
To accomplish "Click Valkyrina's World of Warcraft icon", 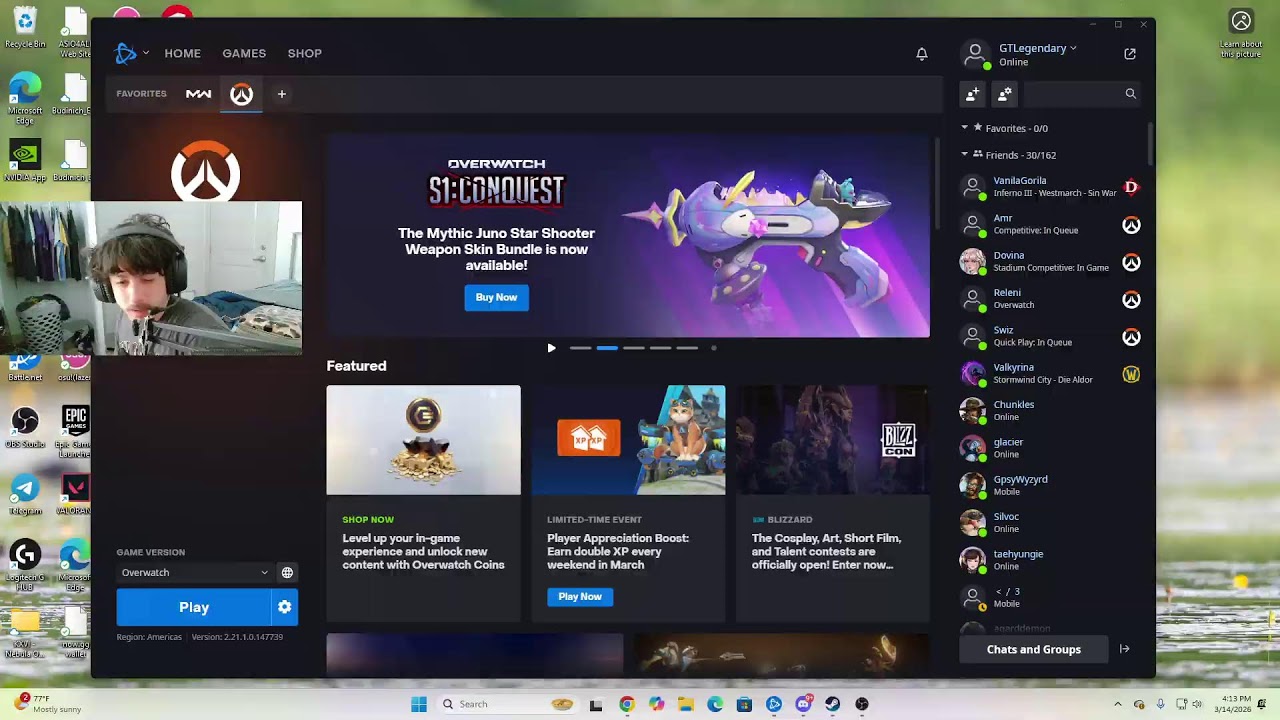I will click(x=1131, y=374).
